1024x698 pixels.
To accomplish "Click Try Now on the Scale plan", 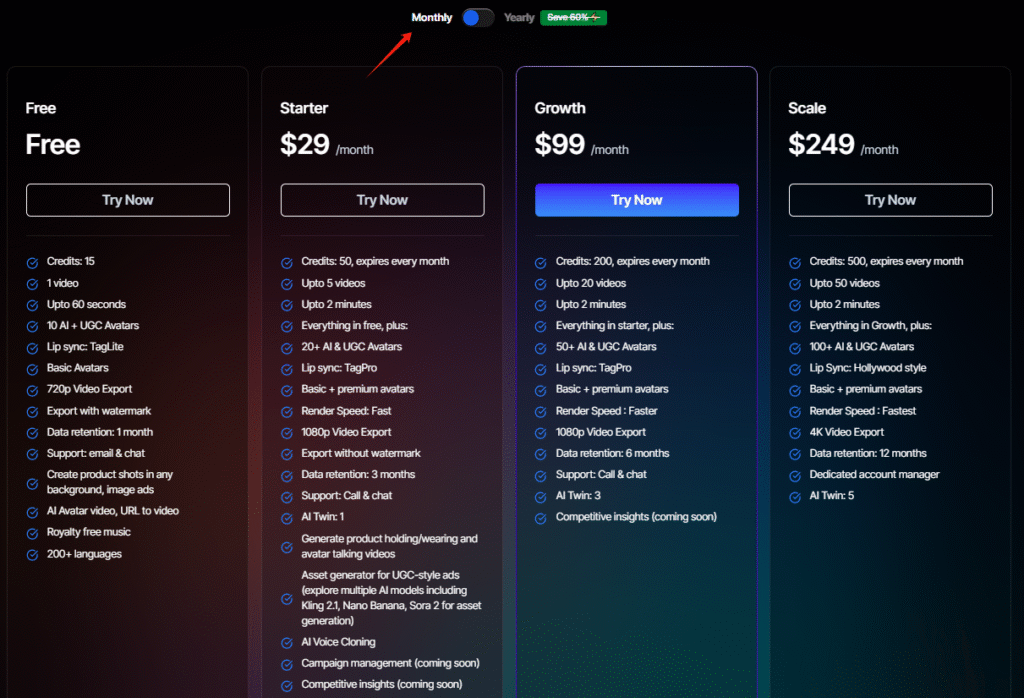I will click(889, 200).
